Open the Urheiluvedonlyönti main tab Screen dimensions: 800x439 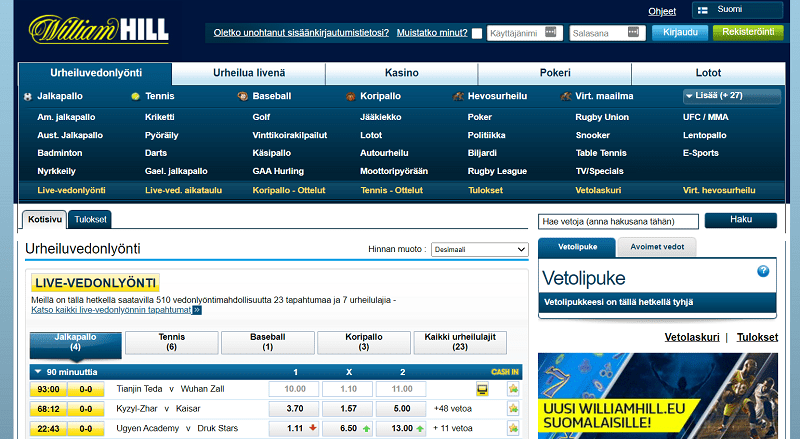[95, 73]
